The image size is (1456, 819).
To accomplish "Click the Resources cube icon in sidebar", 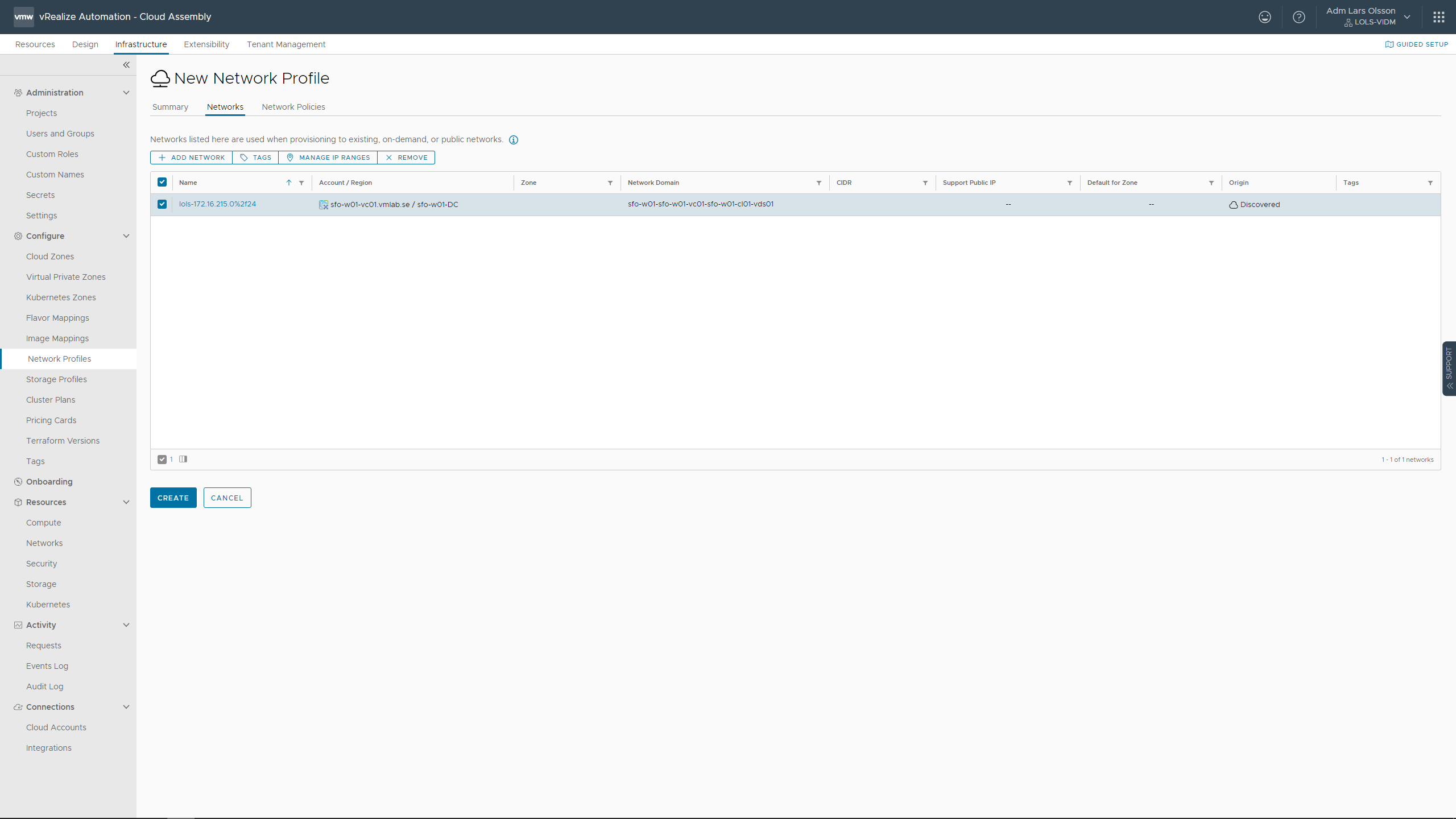I will pos(18,502).
